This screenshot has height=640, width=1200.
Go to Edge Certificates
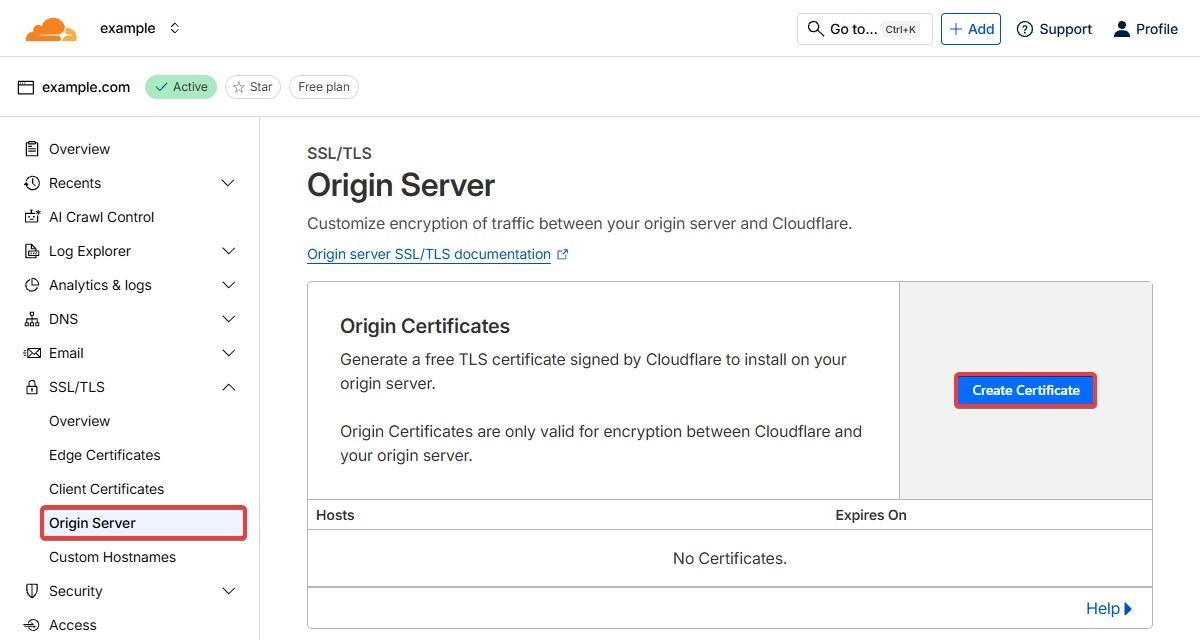click(104, 455)
